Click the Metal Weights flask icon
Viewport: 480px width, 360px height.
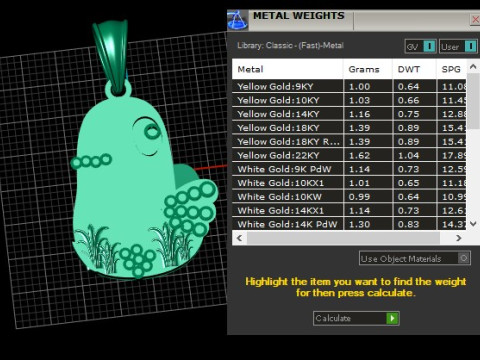pyautogui.click(x=237, y=20)
